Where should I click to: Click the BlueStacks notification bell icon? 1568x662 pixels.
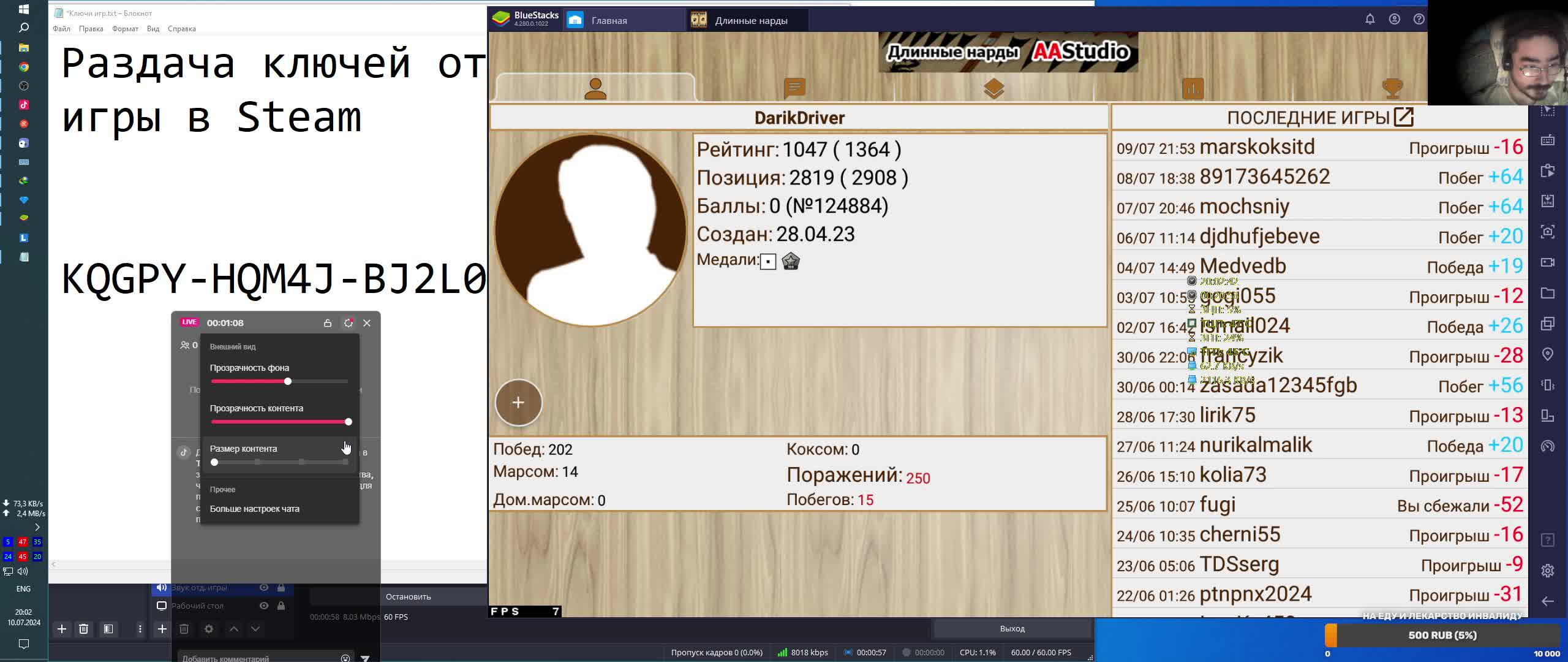click(1370, 20)
